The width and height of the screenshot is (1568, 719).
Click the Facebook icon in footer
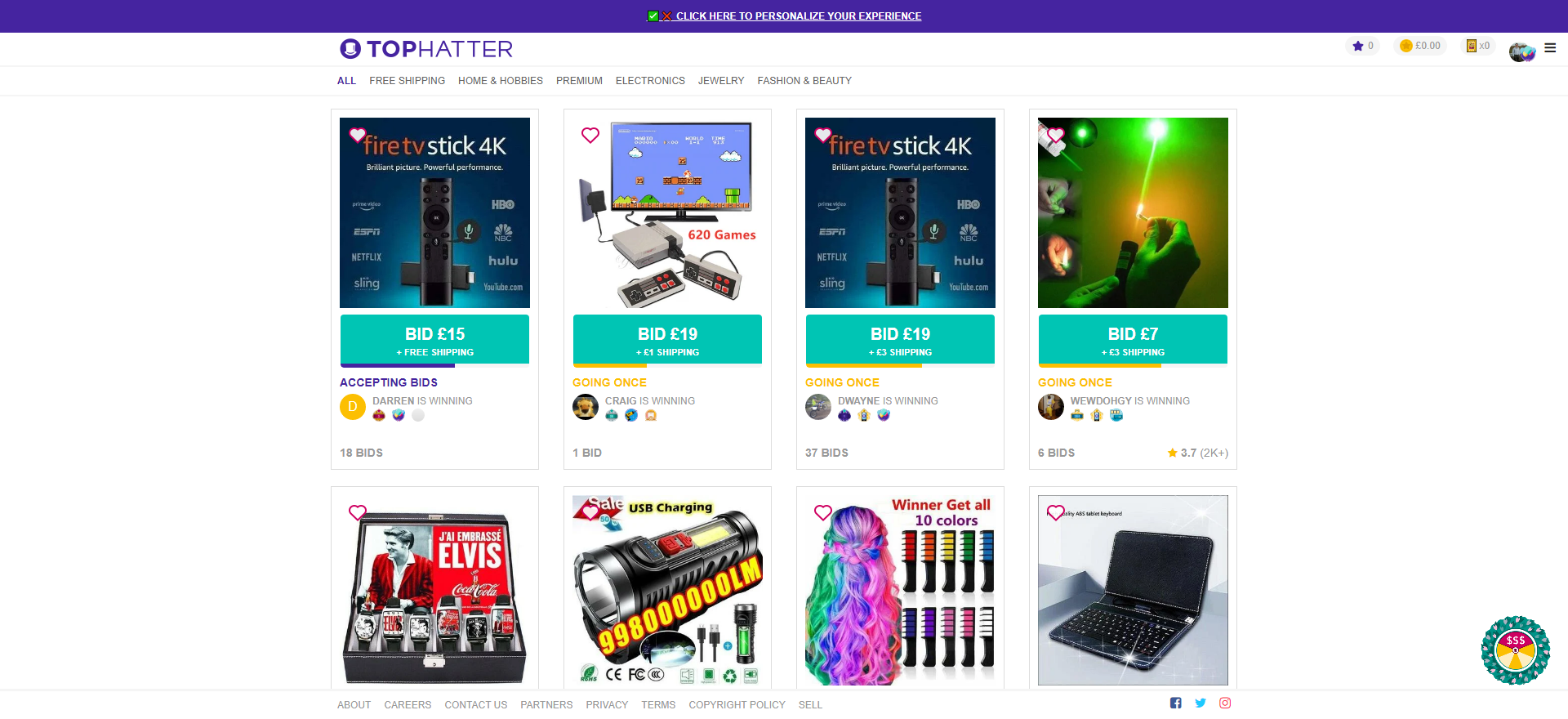coord(1176,703)
